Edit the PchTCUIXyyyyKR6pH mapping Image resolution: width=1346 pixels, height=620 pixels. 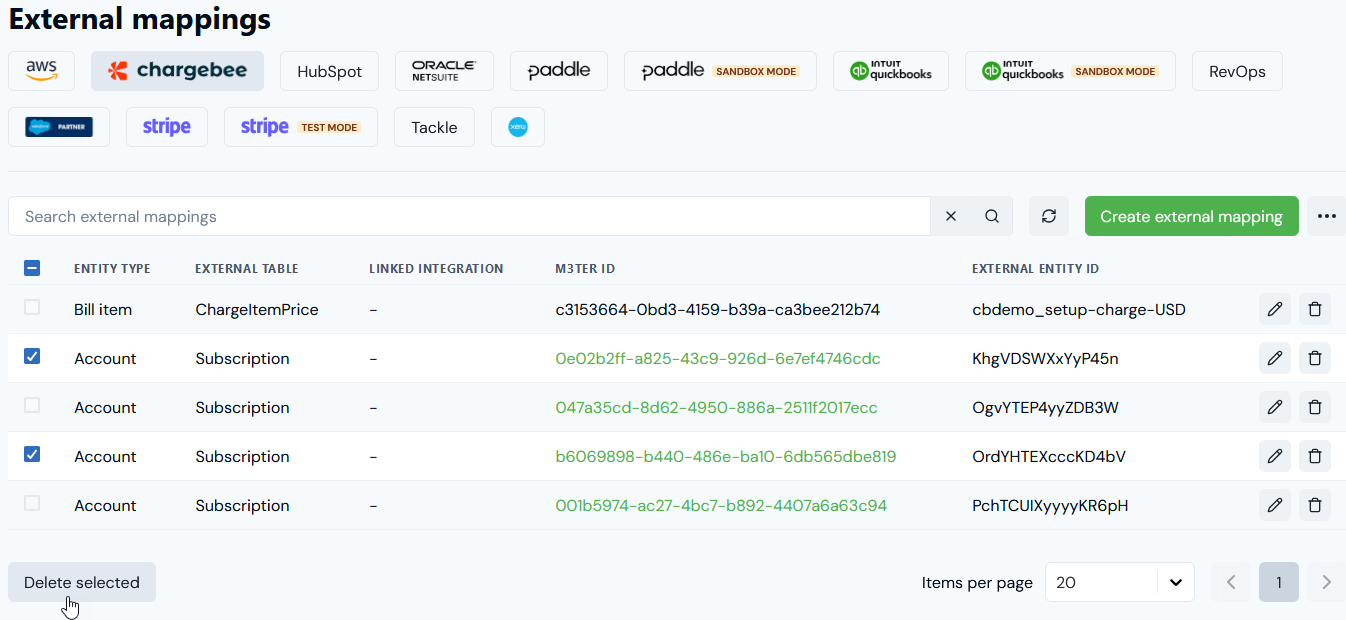(1275, 505)
